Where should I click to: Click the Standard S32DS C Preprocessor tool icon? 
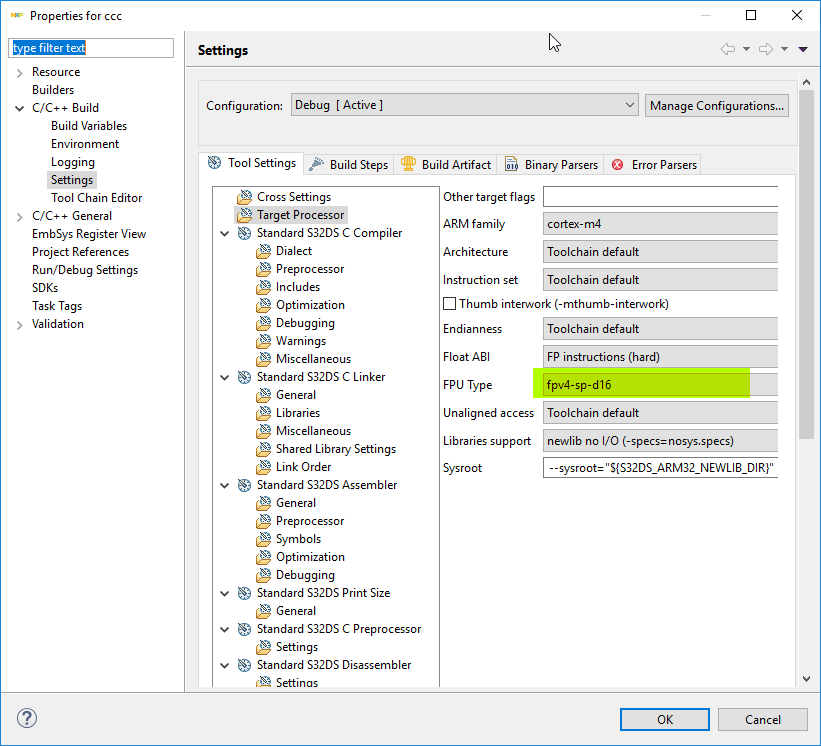(x=245, y=629)
